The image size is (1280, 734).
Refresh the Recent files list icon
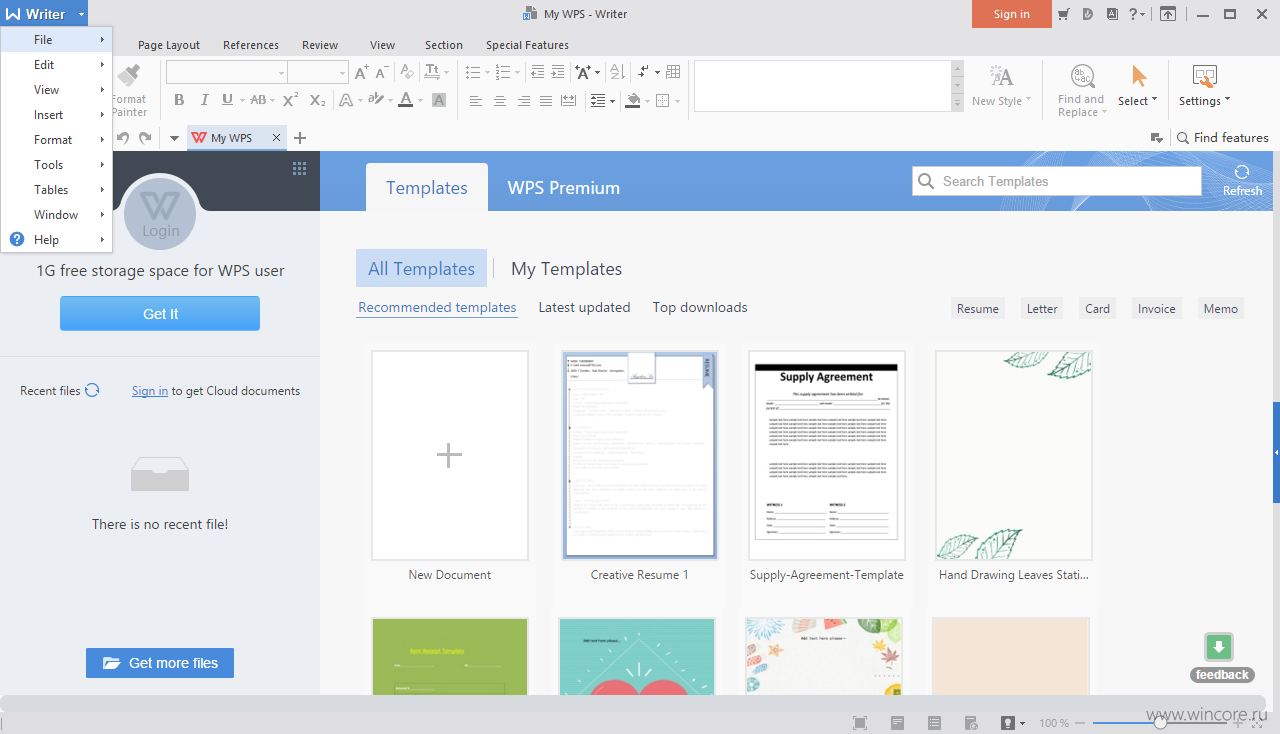pos(92,390)
